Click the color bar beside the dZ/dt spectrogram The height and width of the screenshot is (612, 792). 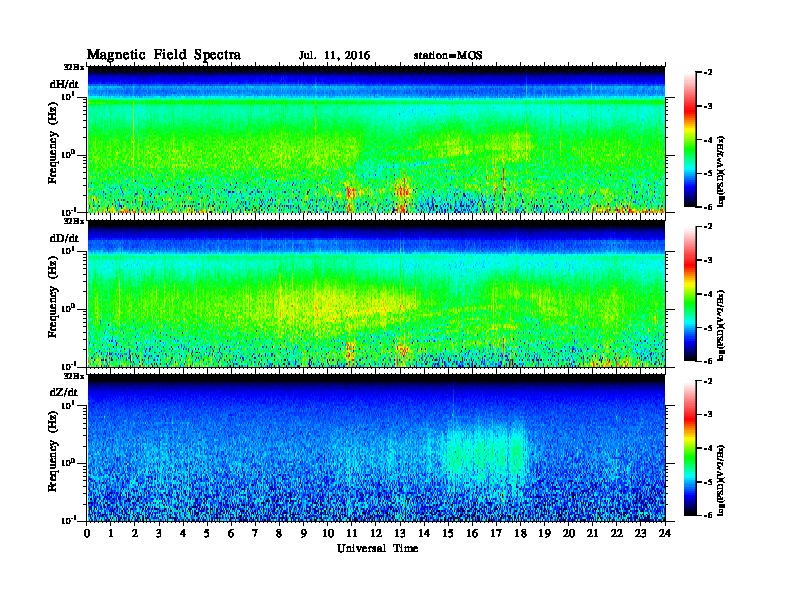coord(690,448)
